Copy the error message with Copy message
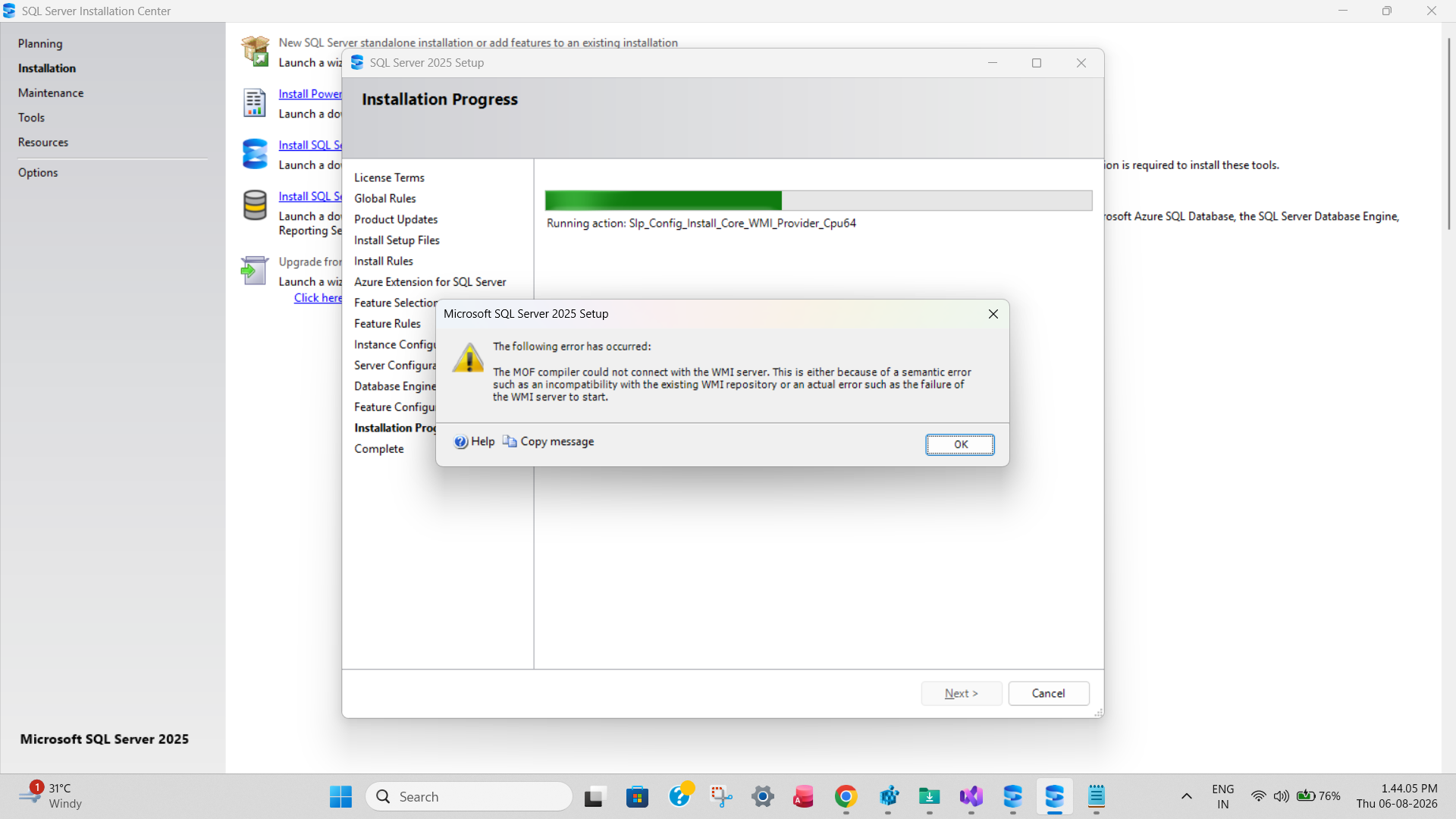1456x819 pixels. [x=548, y=442]
